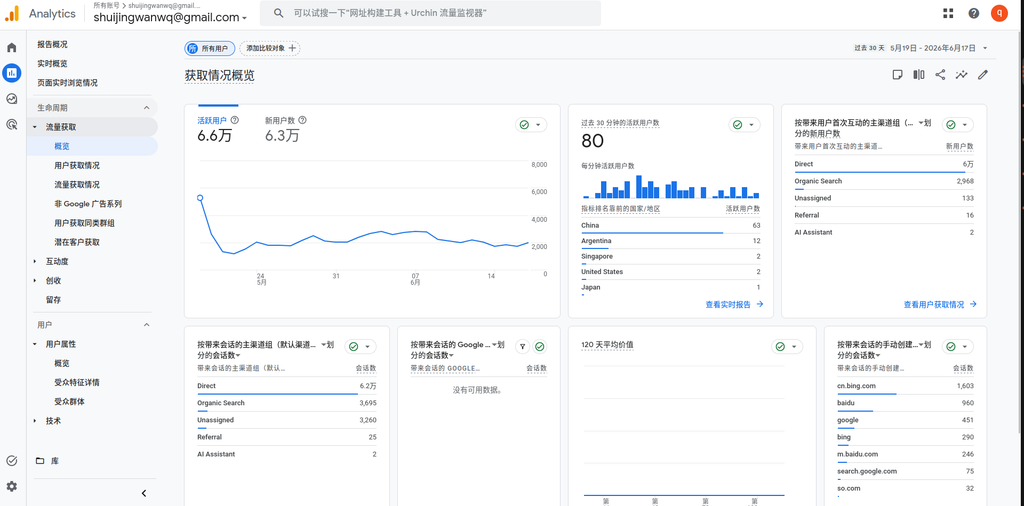
Task: Select the Reports icon in left rail
Action: click(x=11, y=73)
